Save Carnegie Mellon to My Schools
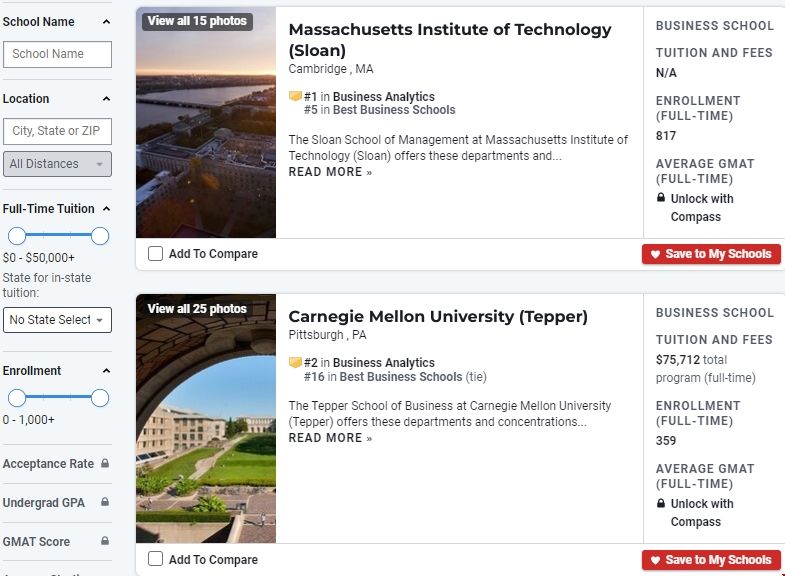This screenshot has height=576, width=785. [x=711, y=560]
